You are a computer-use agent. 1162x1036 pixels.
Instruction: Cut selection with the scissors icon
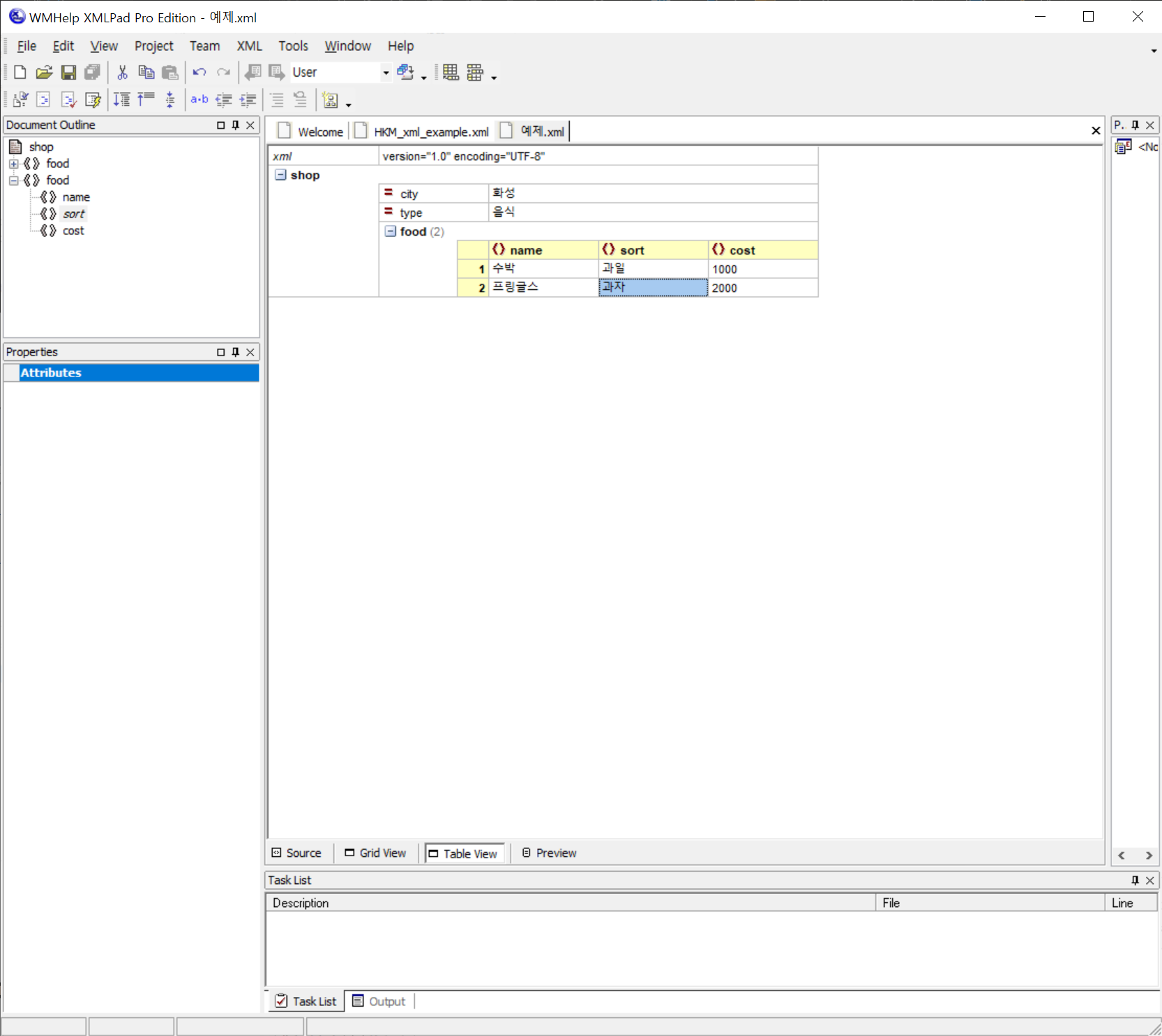click(122, 73)
